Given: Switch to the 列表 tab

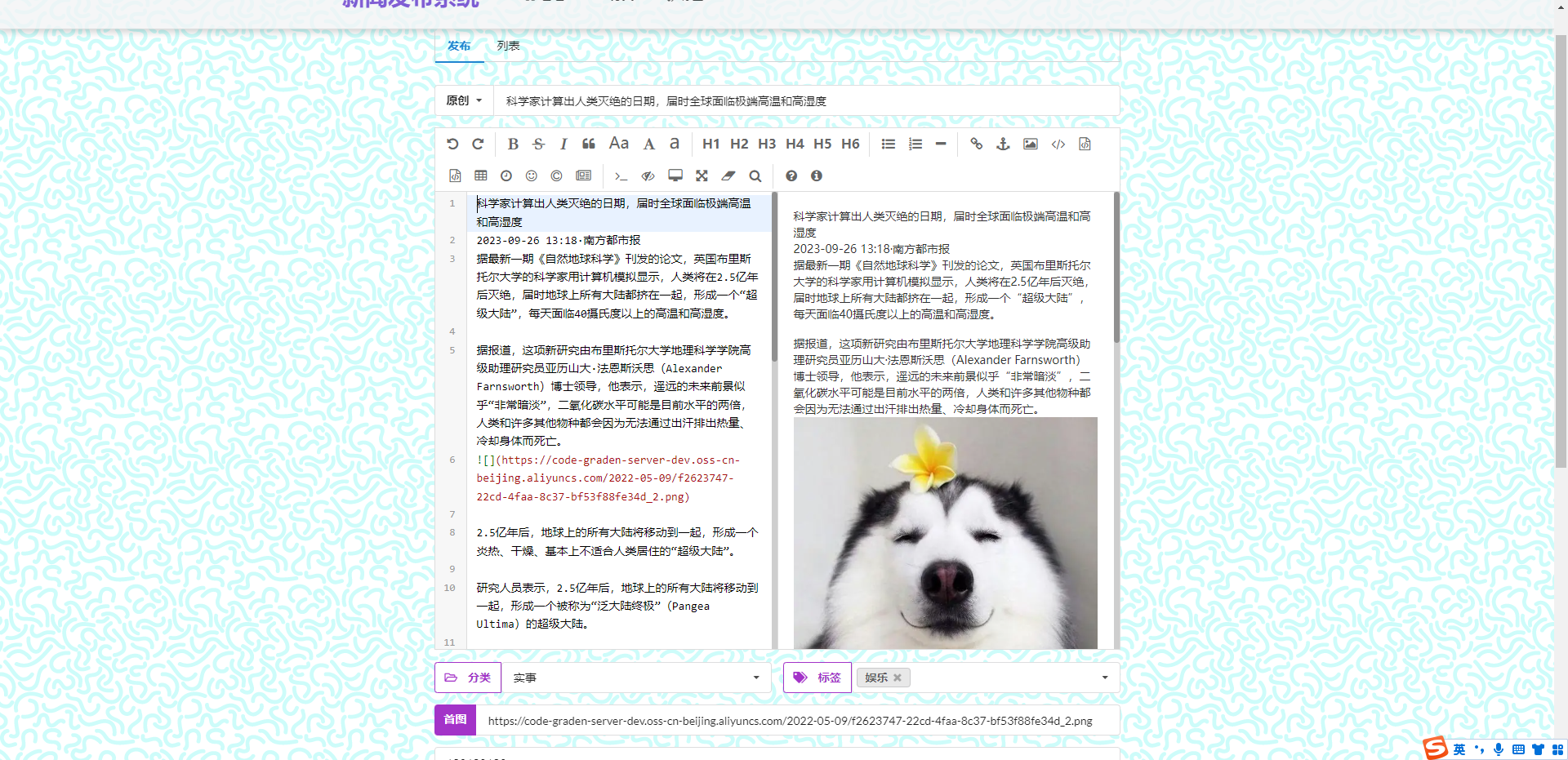Looking at the screenshot, I should coord(508,46).
